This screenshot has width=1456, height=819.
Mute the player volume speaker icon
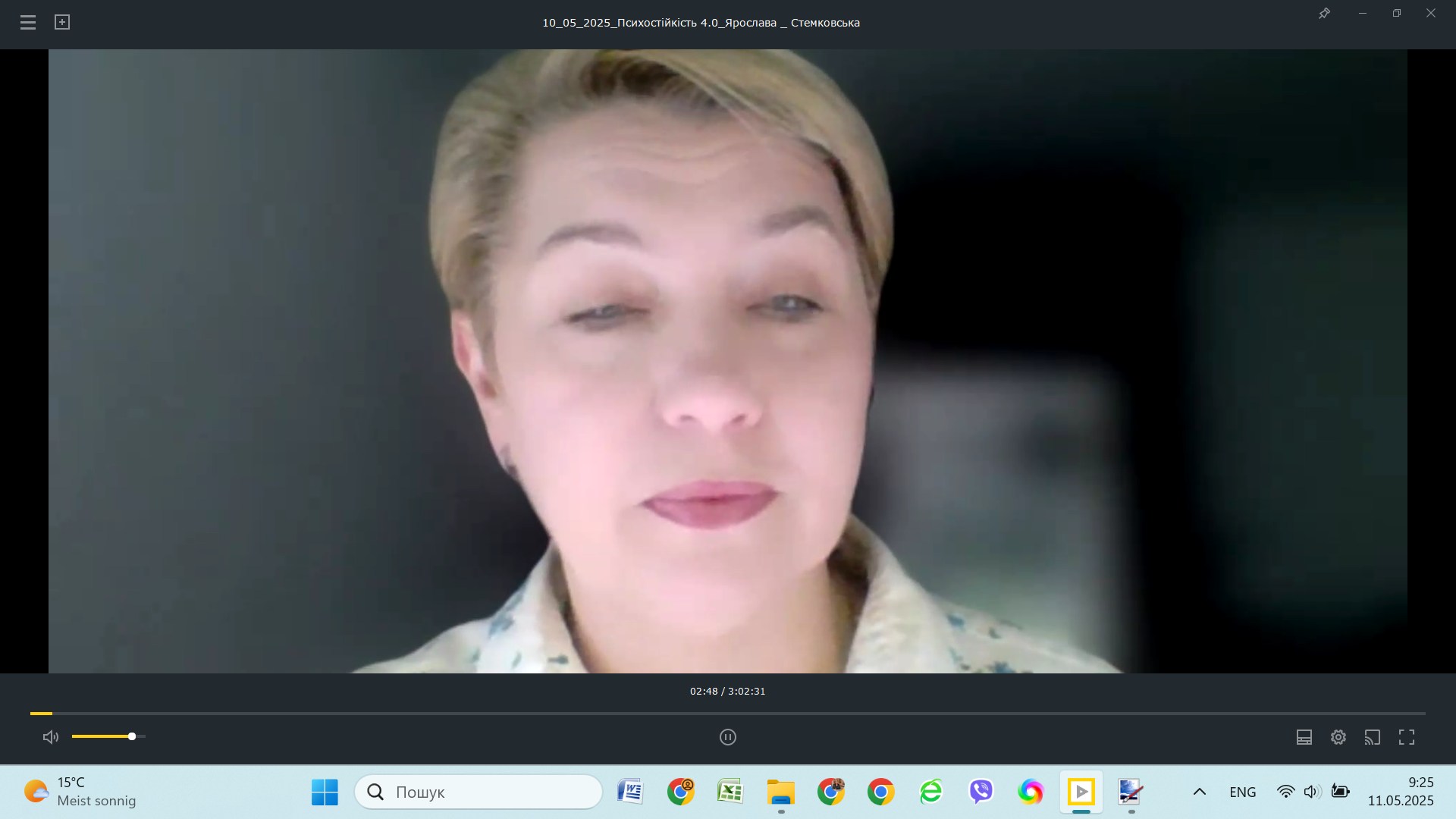click(x=50, y=737)
